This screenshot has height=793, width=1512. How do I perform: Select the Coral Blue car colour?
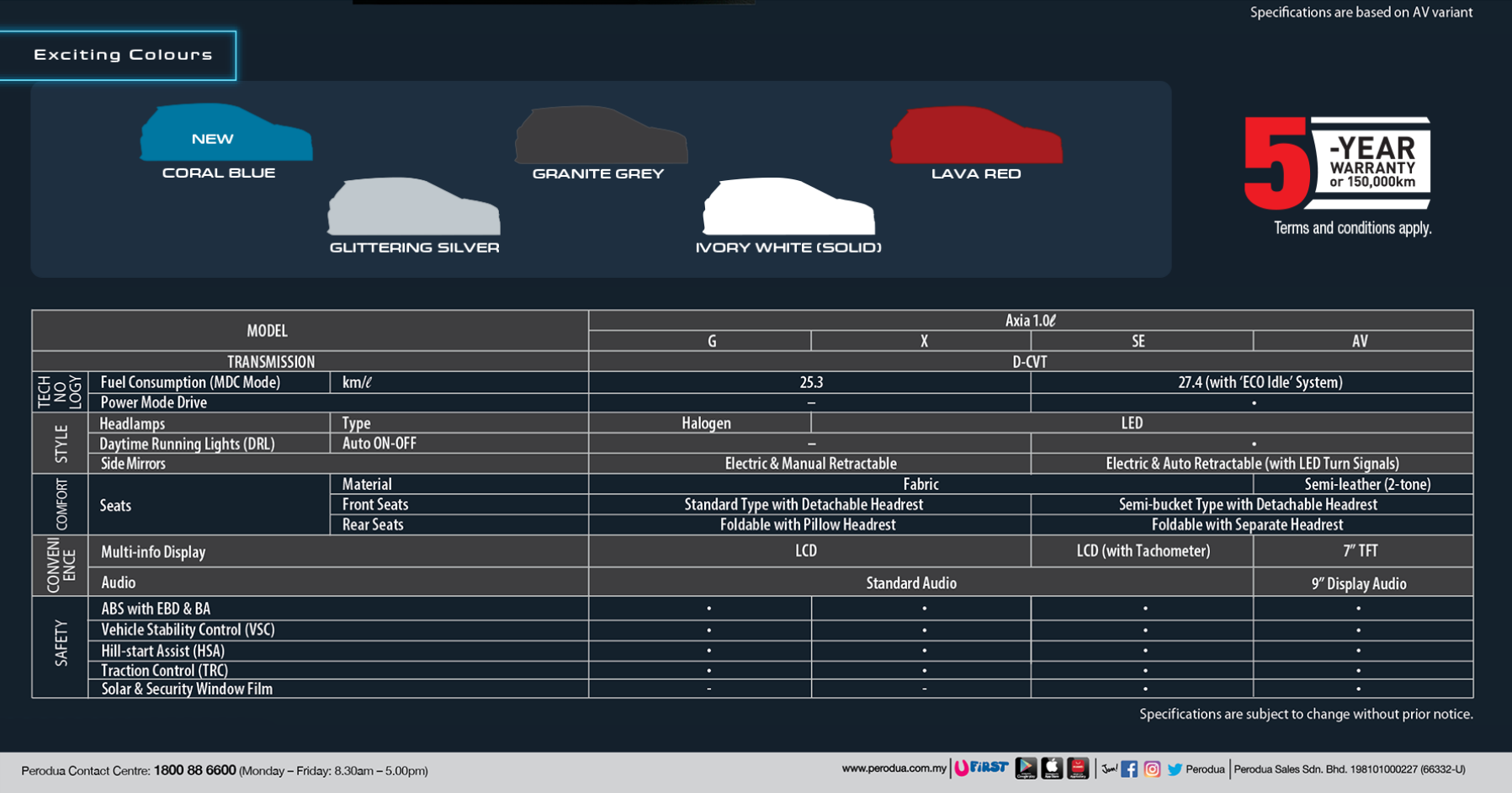point(225,134)
